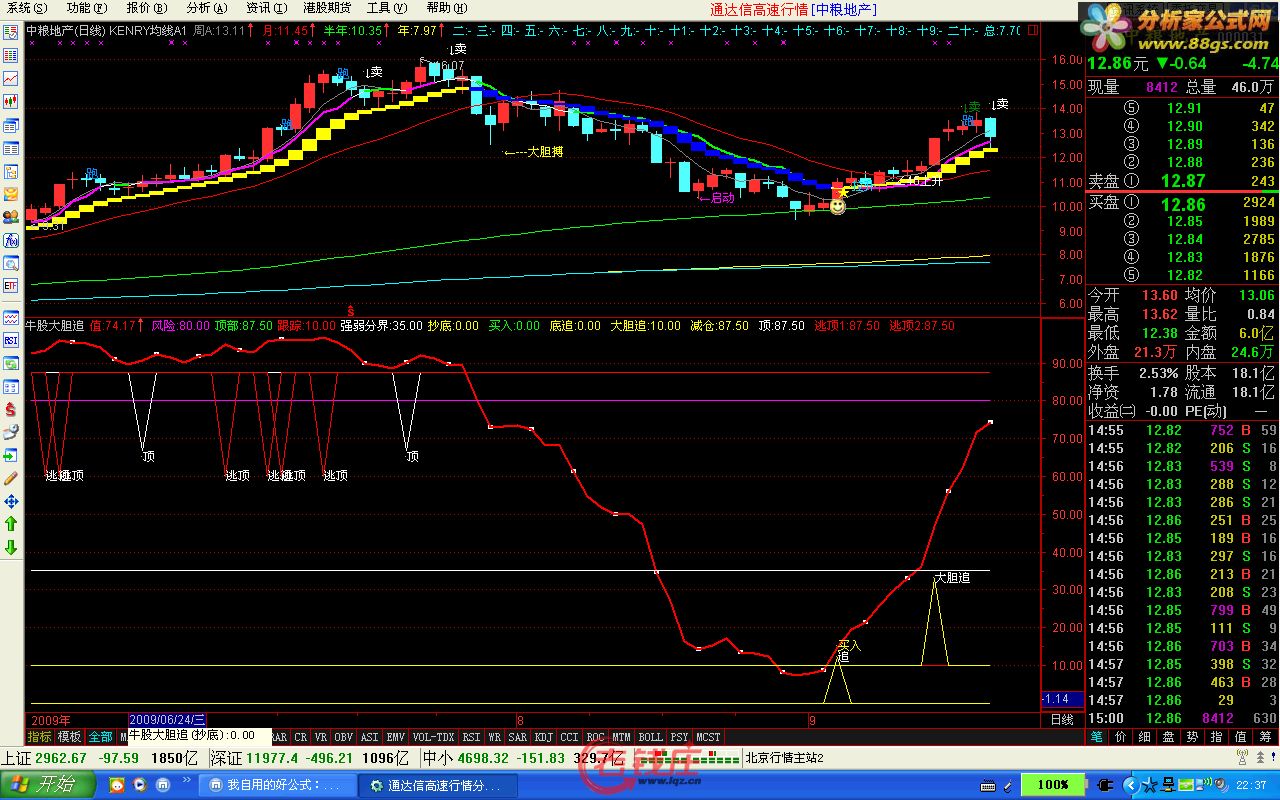Image resolution: width=1280 pixels, height=800 pixels.
Task: Open the 报价(B) menu
Action: click(145, 8)
